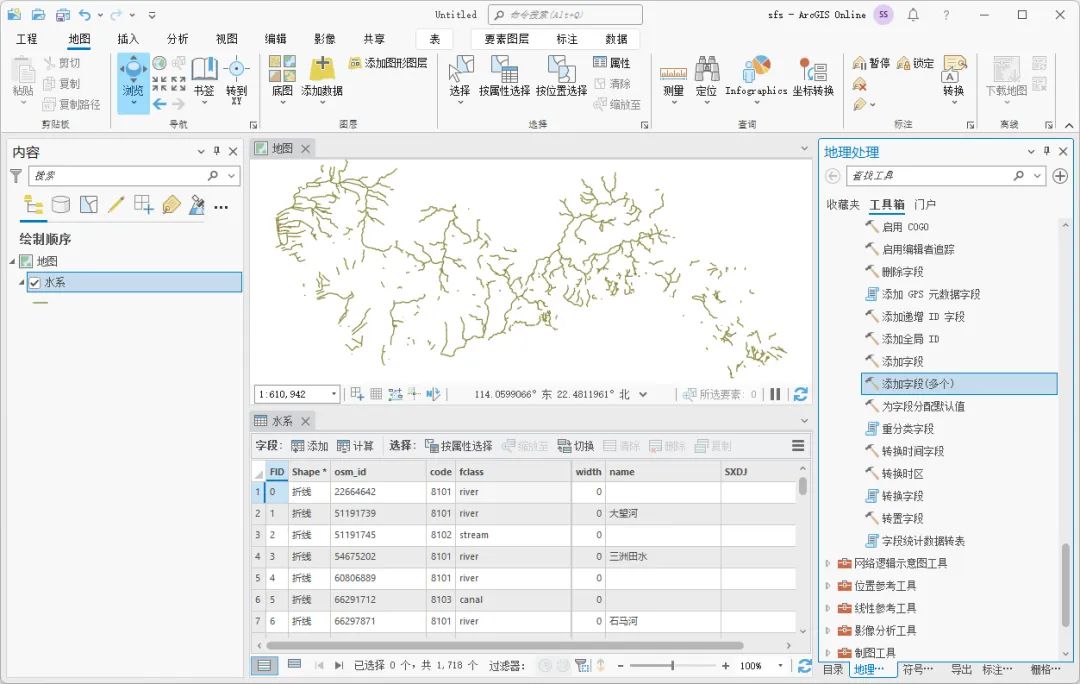Toggle visibility of the 水系 layer
This screenshot has height=684, width=1080.
pos(34,282)
